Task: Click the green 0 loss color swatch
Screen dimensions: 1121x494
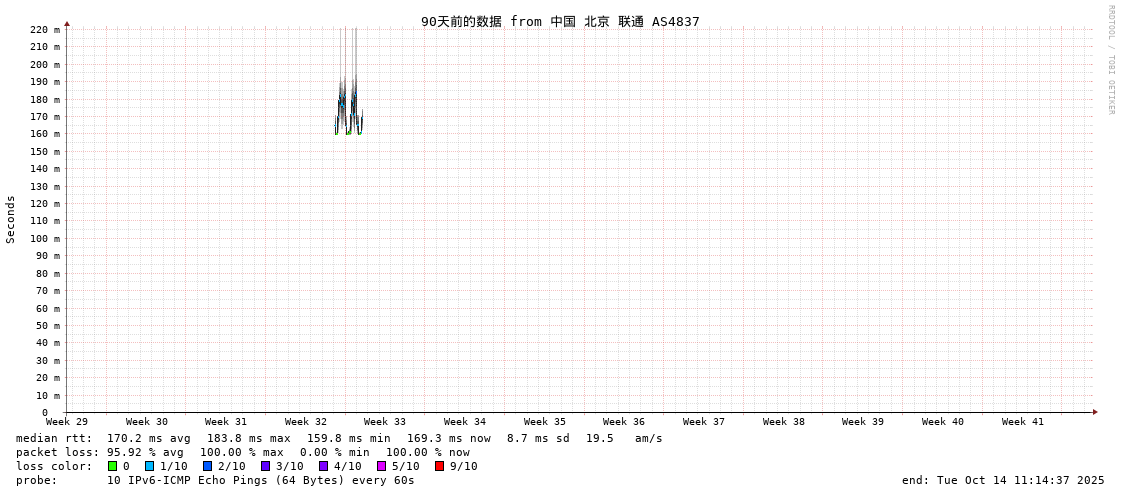Action: tap(113, 466)
